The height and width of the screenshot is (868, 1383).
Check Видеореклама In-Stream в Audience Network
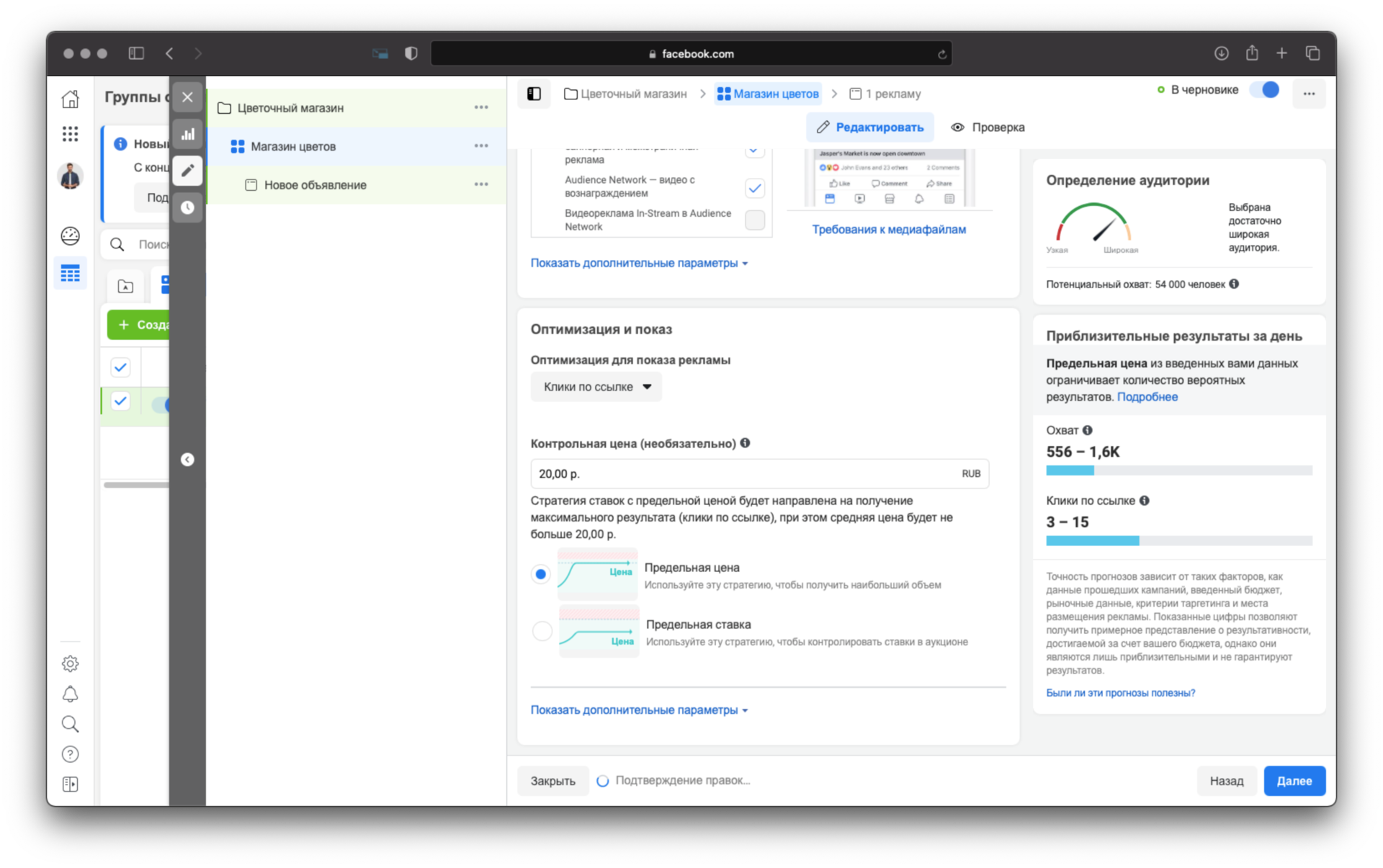(754, 220)
